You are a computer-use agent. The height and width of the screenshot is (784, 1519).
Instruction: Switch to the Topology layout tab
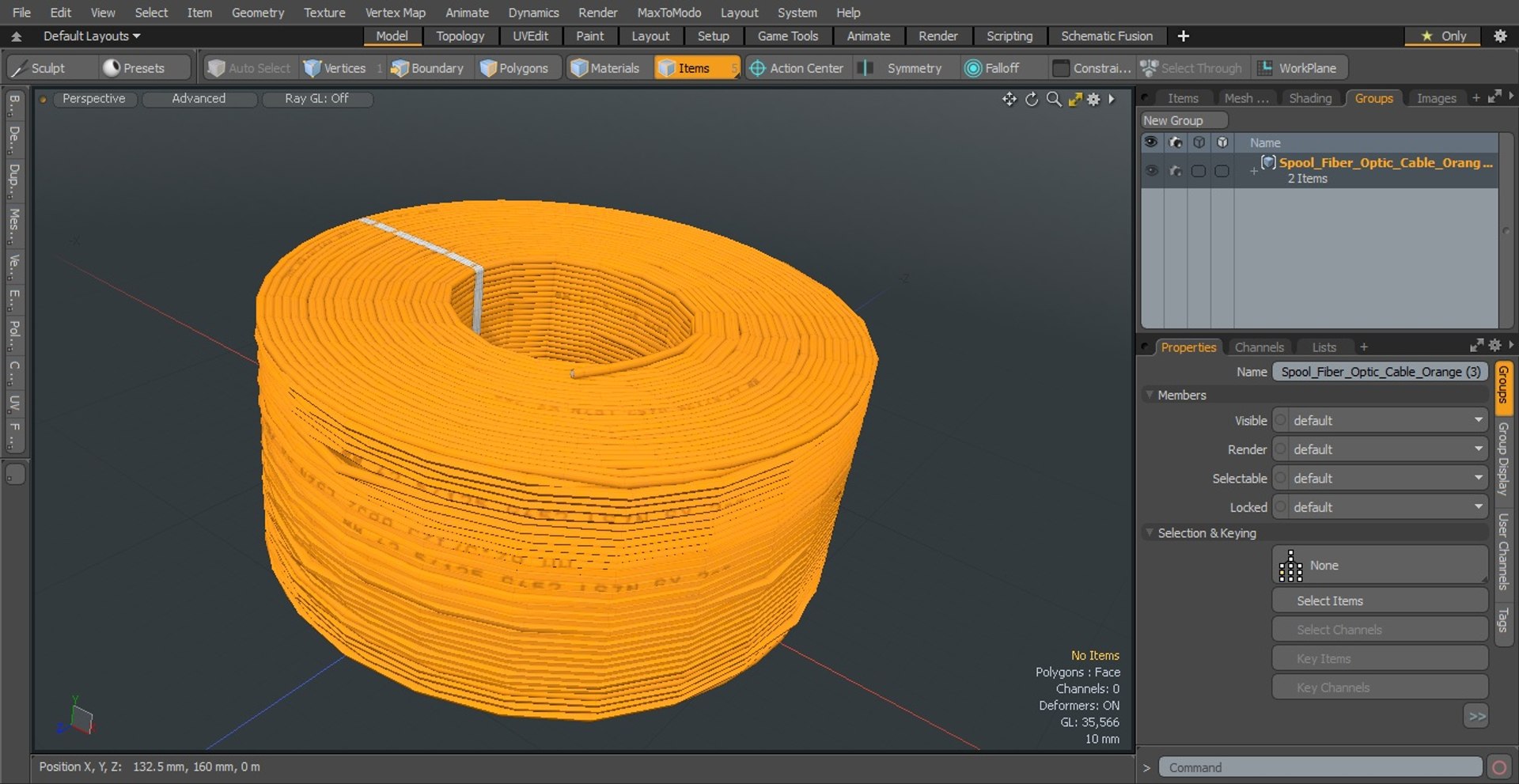(460, 36)
